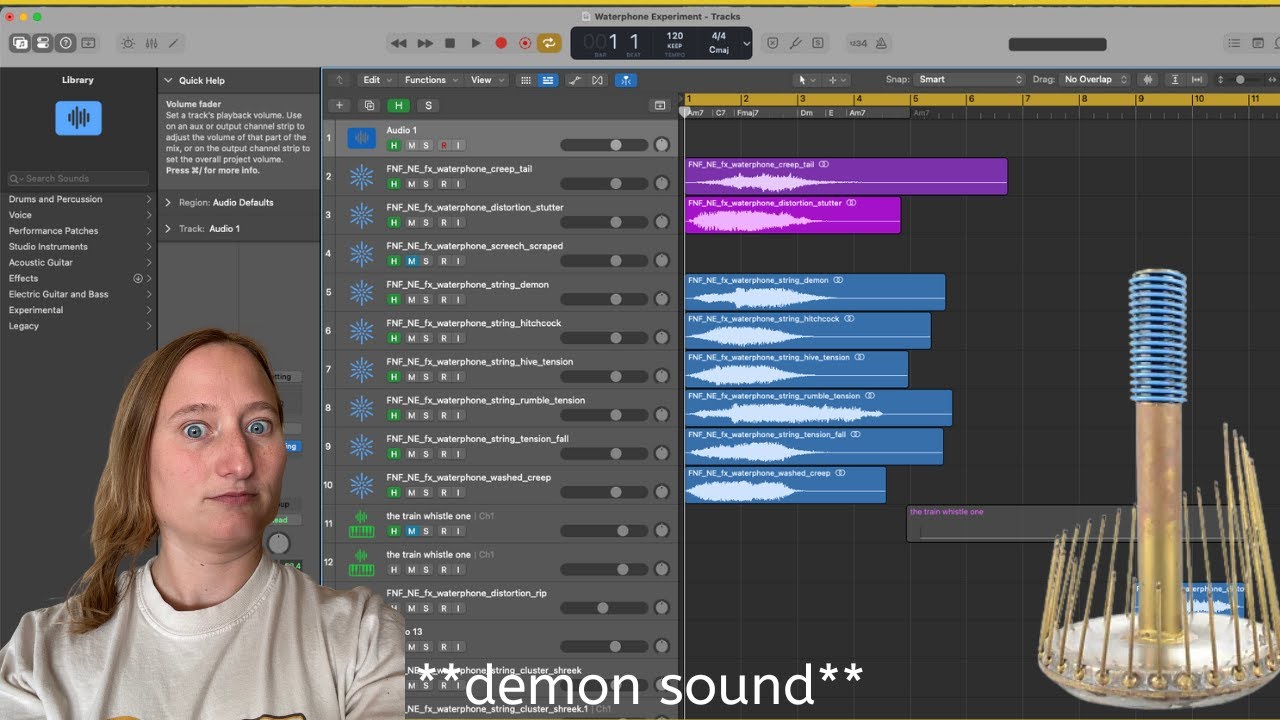Screen dimensions: 1280x720
Task: Toggle the Metronome click icon
Action: (x=881, y=43)
